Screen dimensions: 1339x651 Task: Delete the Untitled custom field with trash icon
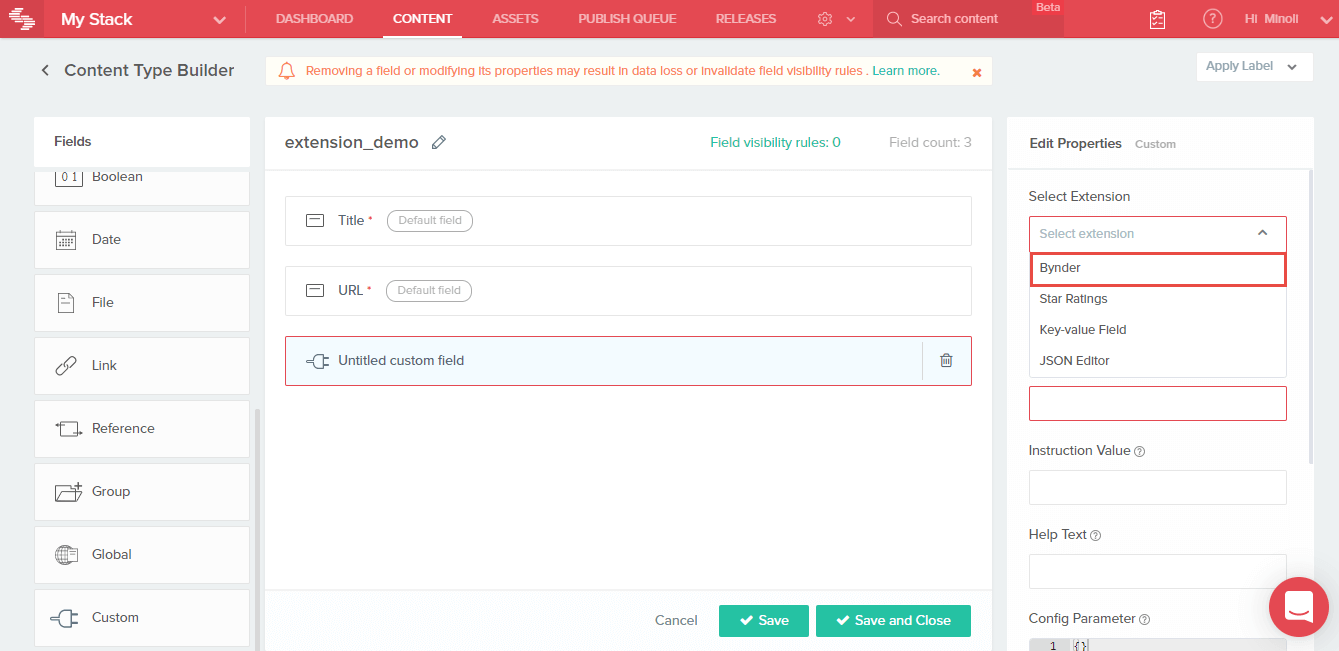click(x=946, y=361)
